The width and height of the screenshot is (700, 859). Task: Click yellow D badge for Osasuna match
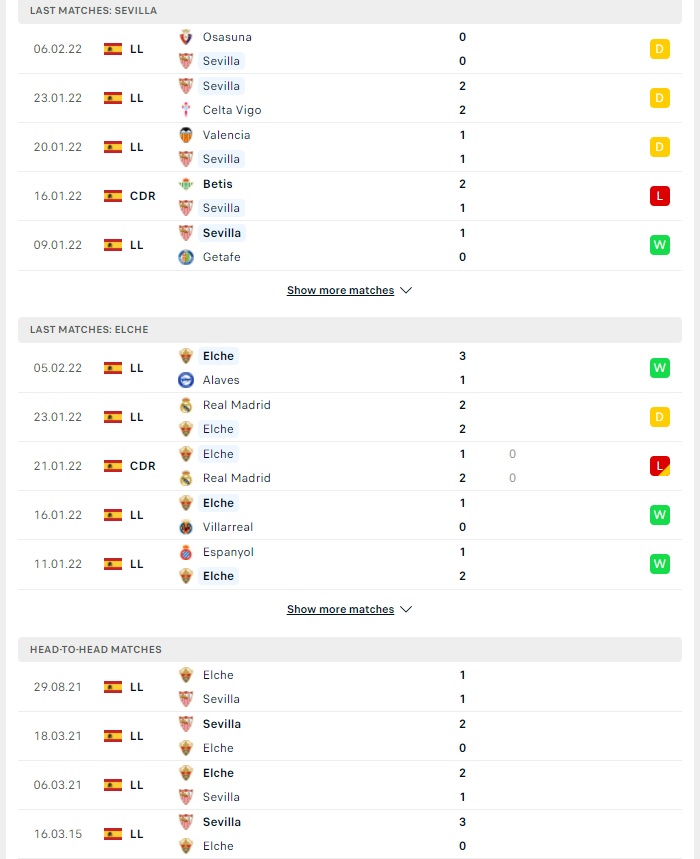(659, 49)
